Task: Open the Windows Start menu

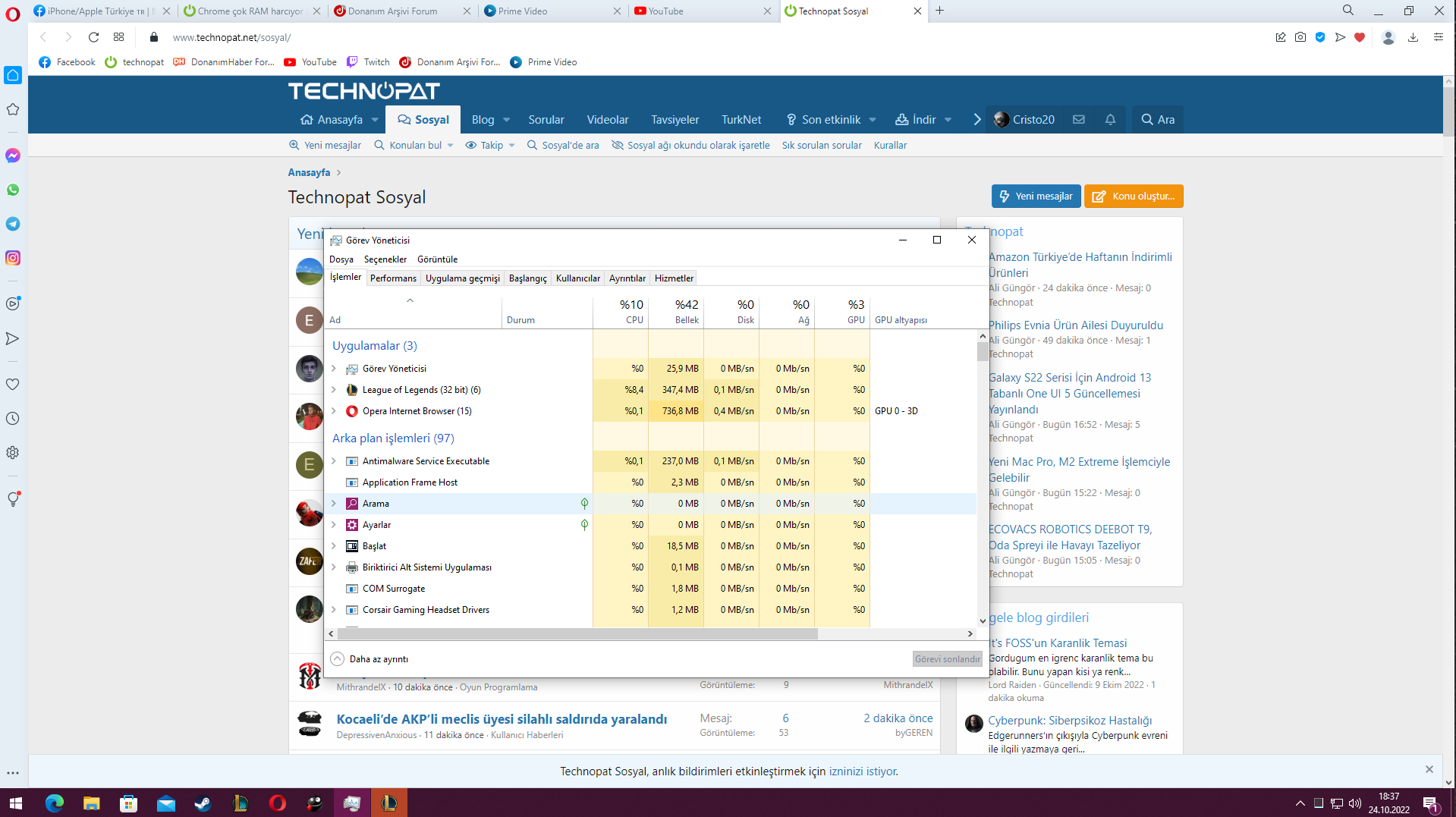Action: (x=15, y=803)
